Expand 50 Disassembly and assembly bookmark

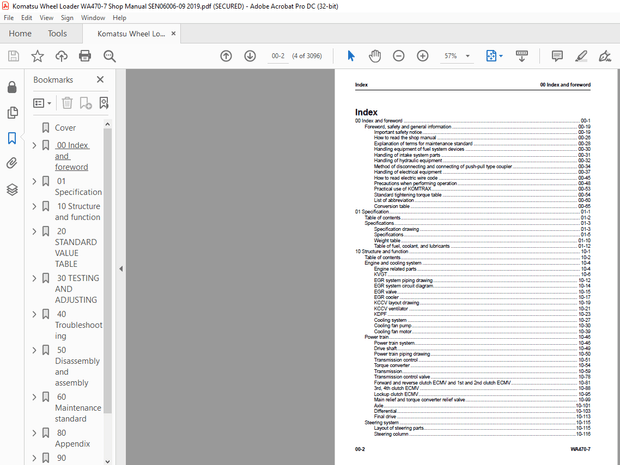click(34, 350)
